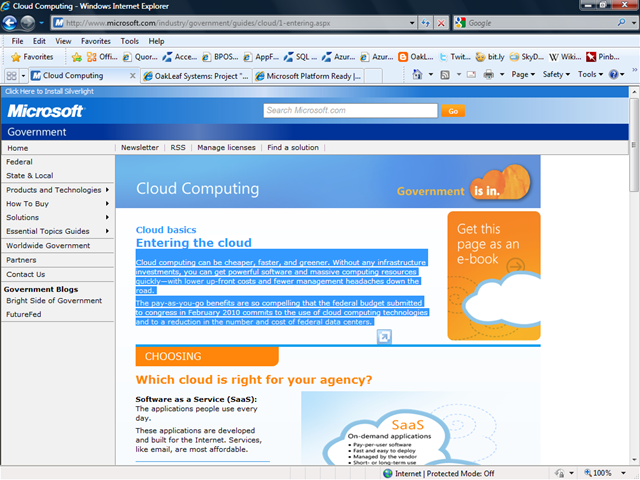
Task: Open the Favorites menu
Action: (96, 41)
